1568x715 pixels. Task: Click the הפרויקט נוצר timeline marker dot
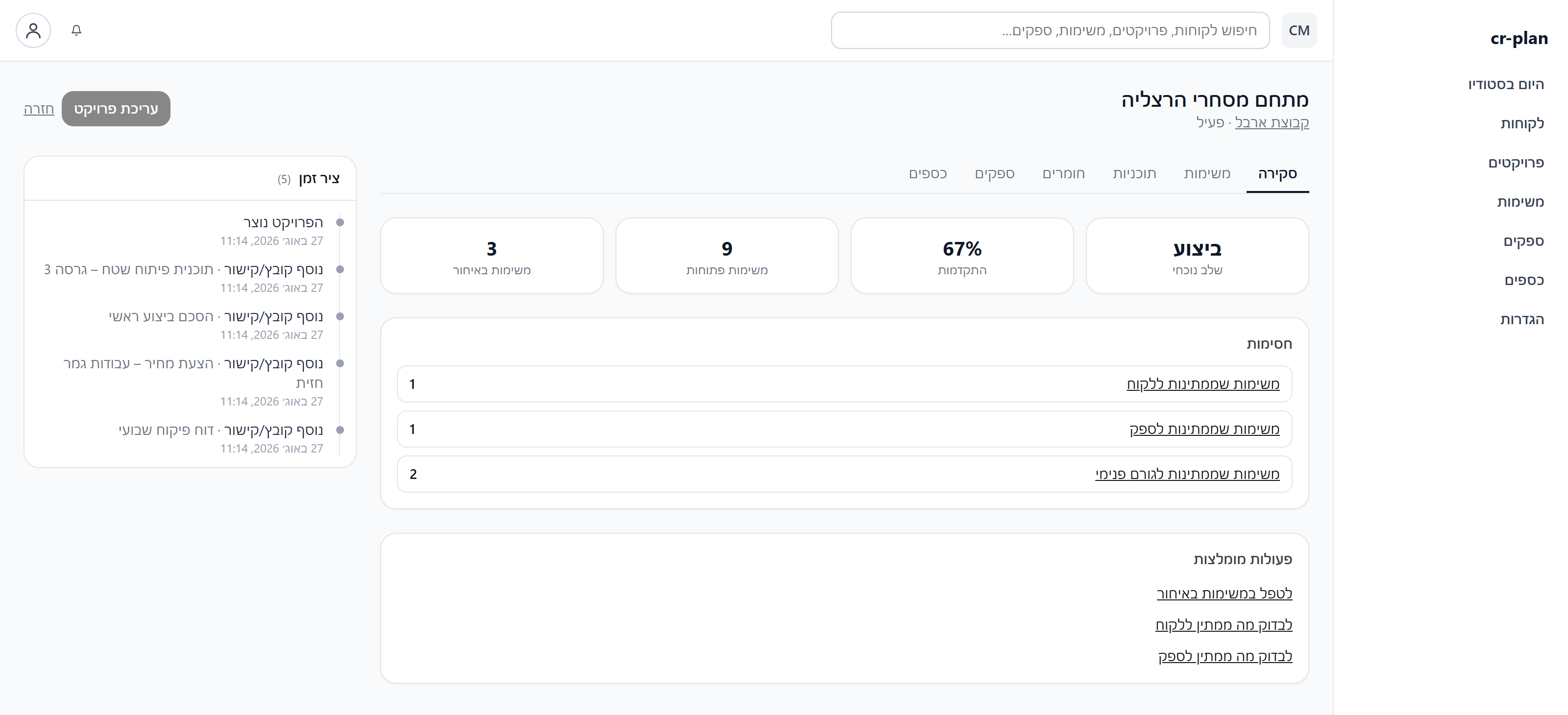[x=340, y=223]
